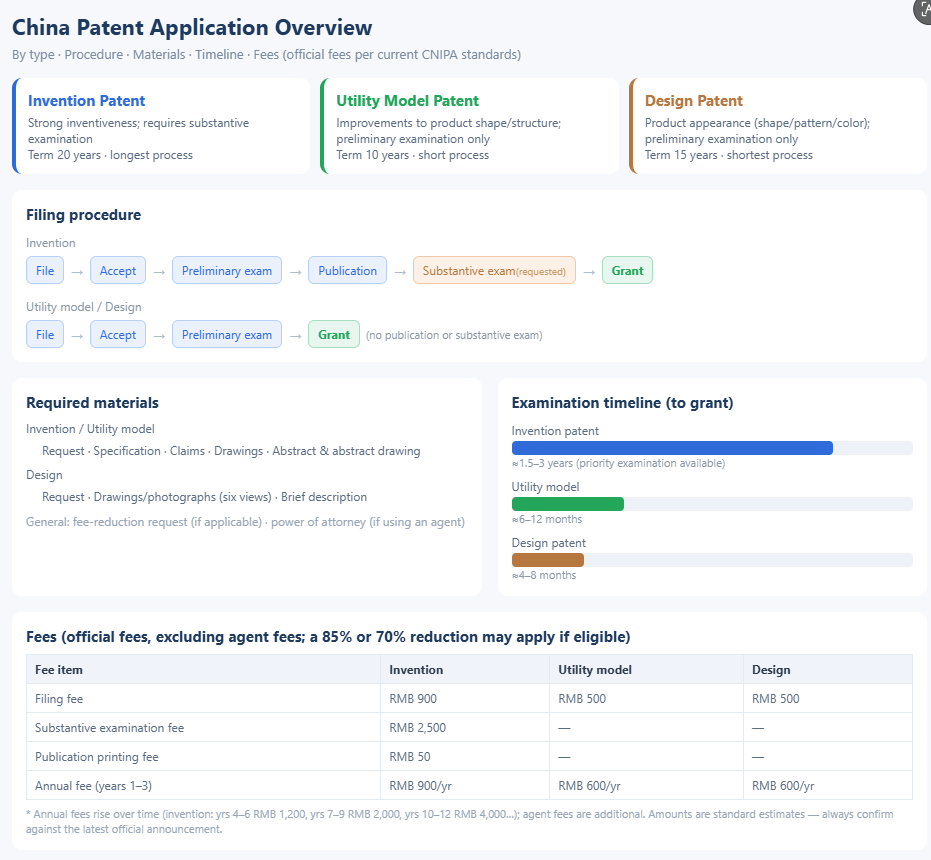
Task: Click the '(no publication or substantive exam)' note
Action: pyautogui.click(x=454, y=335)
